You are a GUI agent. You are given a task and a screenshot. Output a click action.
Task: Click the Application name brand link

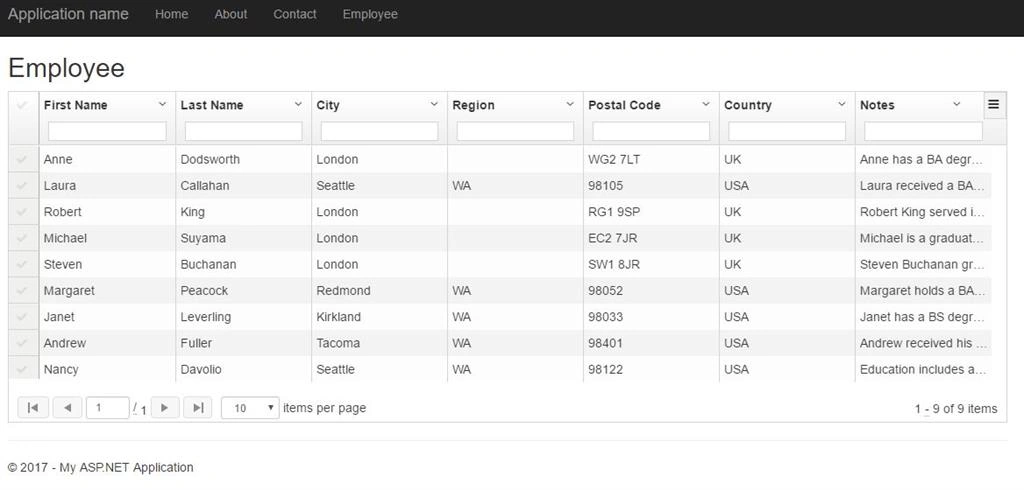click(x=68, y=14)
